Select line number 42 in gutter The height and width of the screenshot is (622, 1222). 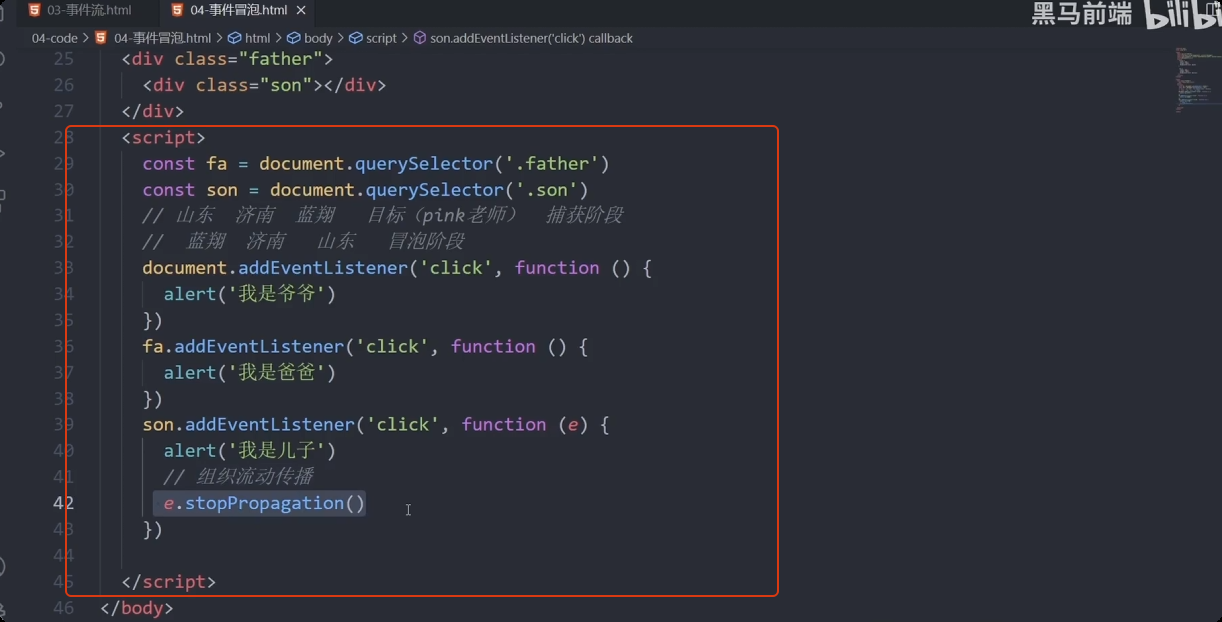point(64,503)
